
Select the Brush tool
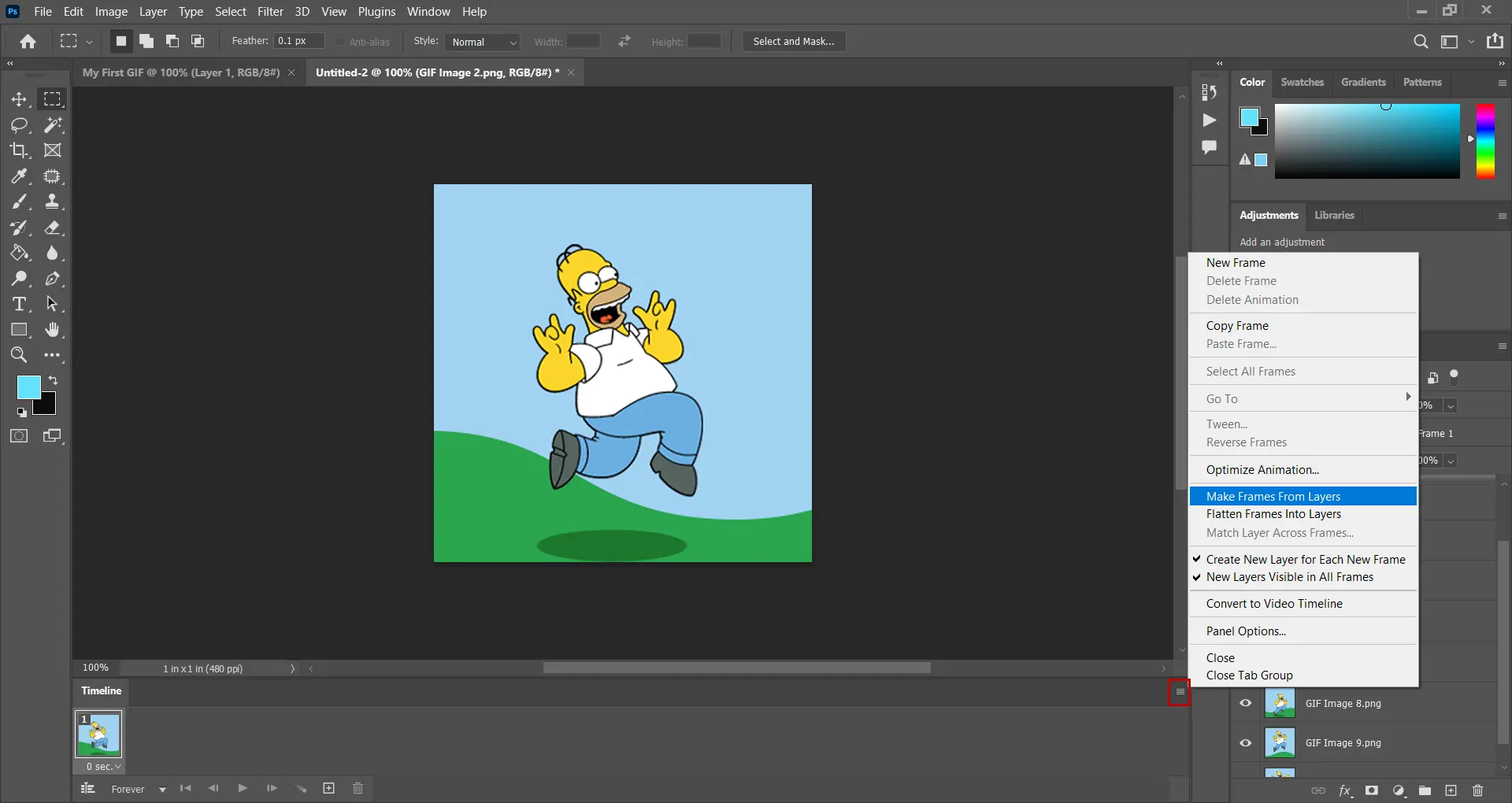click(19, 202)
